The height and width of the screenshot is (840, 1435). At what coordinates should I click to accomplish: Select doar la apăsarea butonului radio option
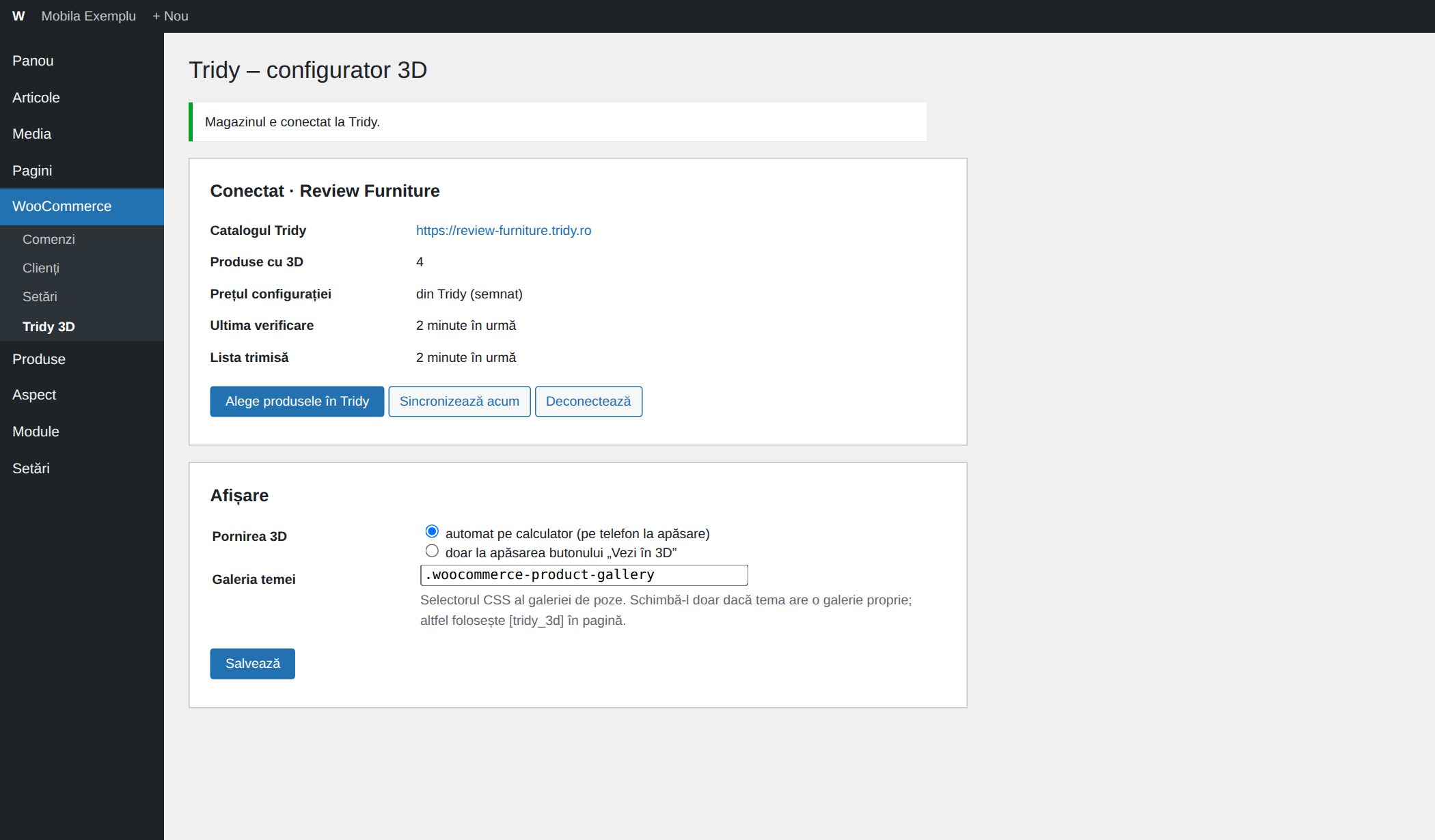[x=432, y=551]
